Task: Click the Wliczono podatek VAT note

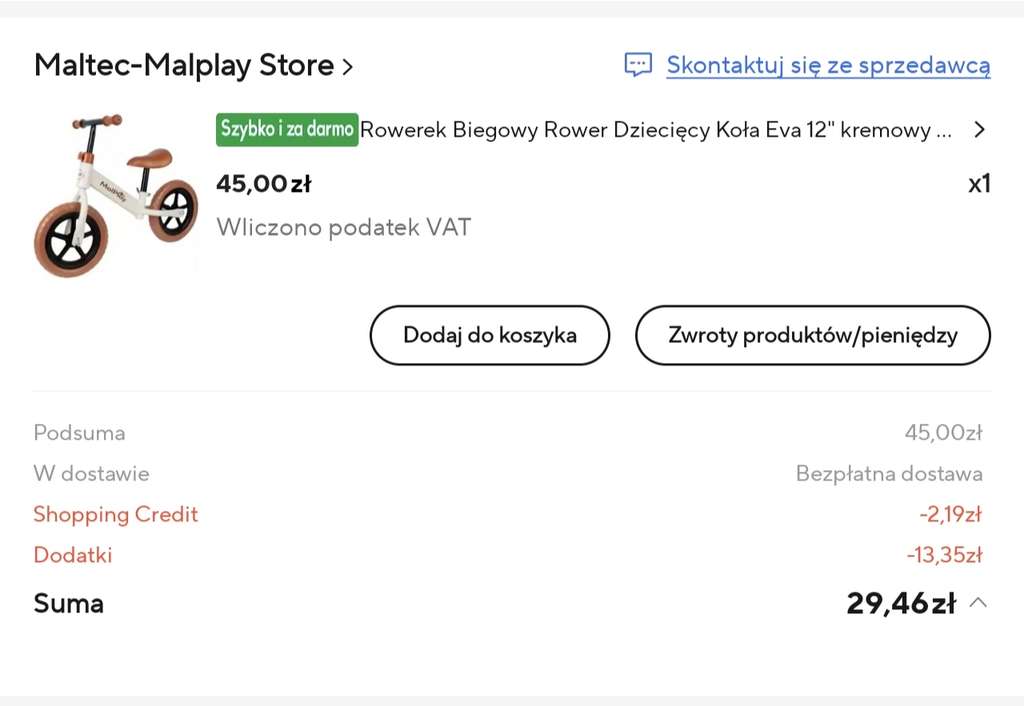Action: click(x=344, y=227)
